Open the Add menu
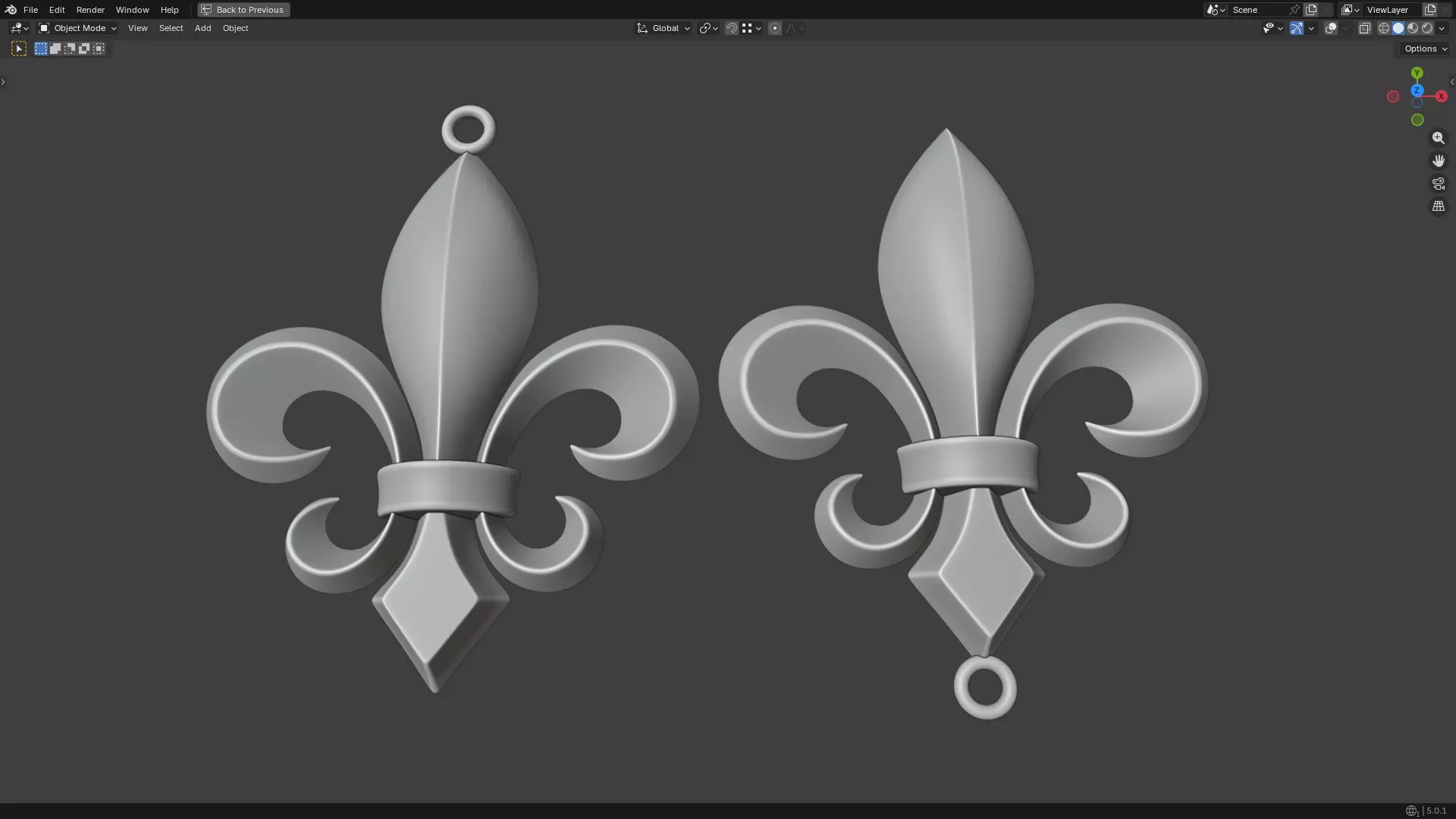 202,28
